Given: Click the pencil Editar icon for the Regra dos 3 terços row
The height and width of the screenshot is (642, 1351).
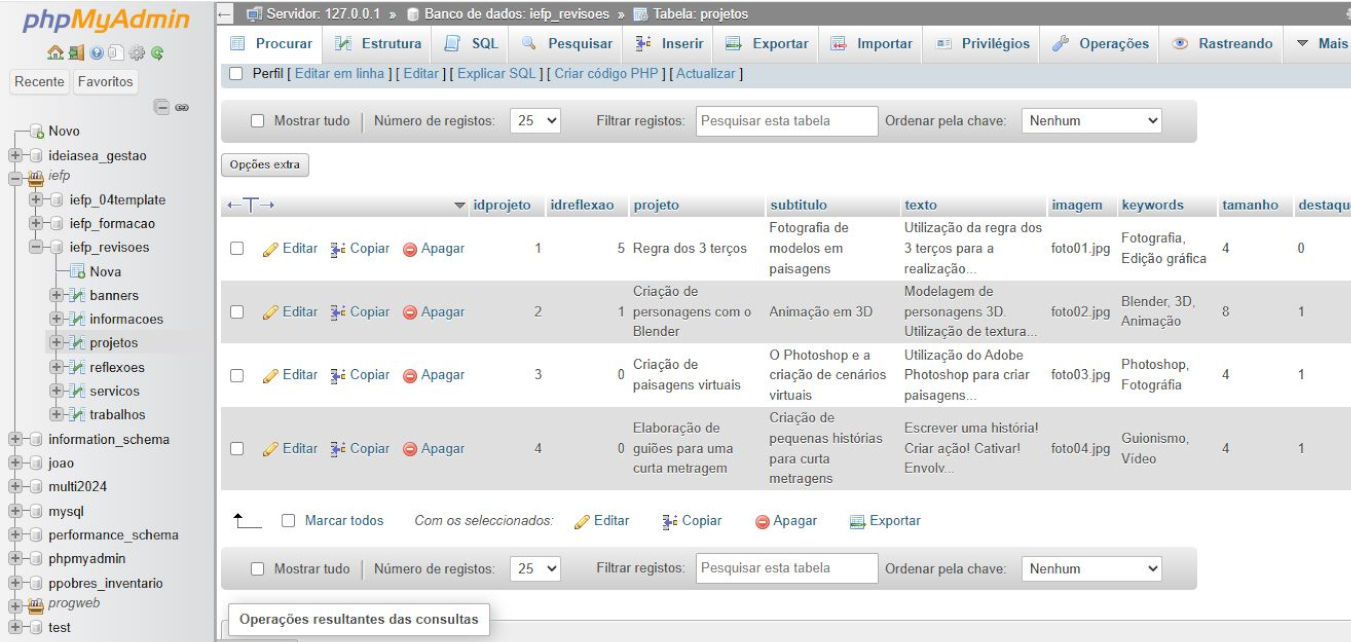Looking at the screenshot, I should (x=270, y=249).
